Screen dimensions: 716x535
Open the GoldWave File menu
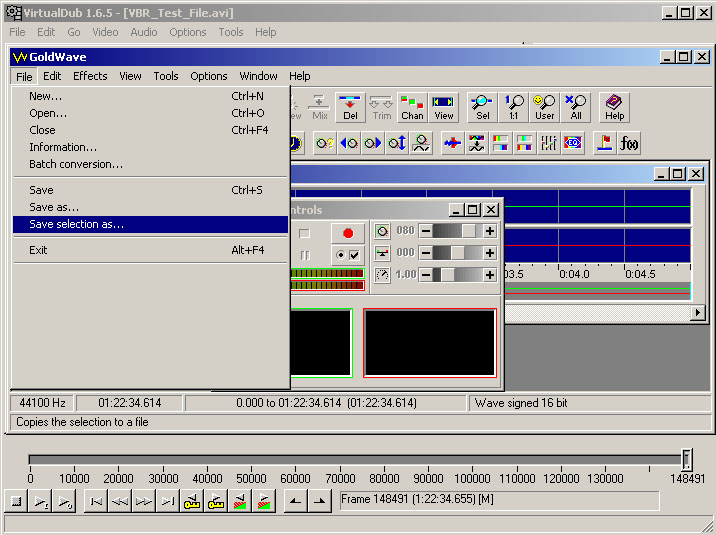[24, 76]
